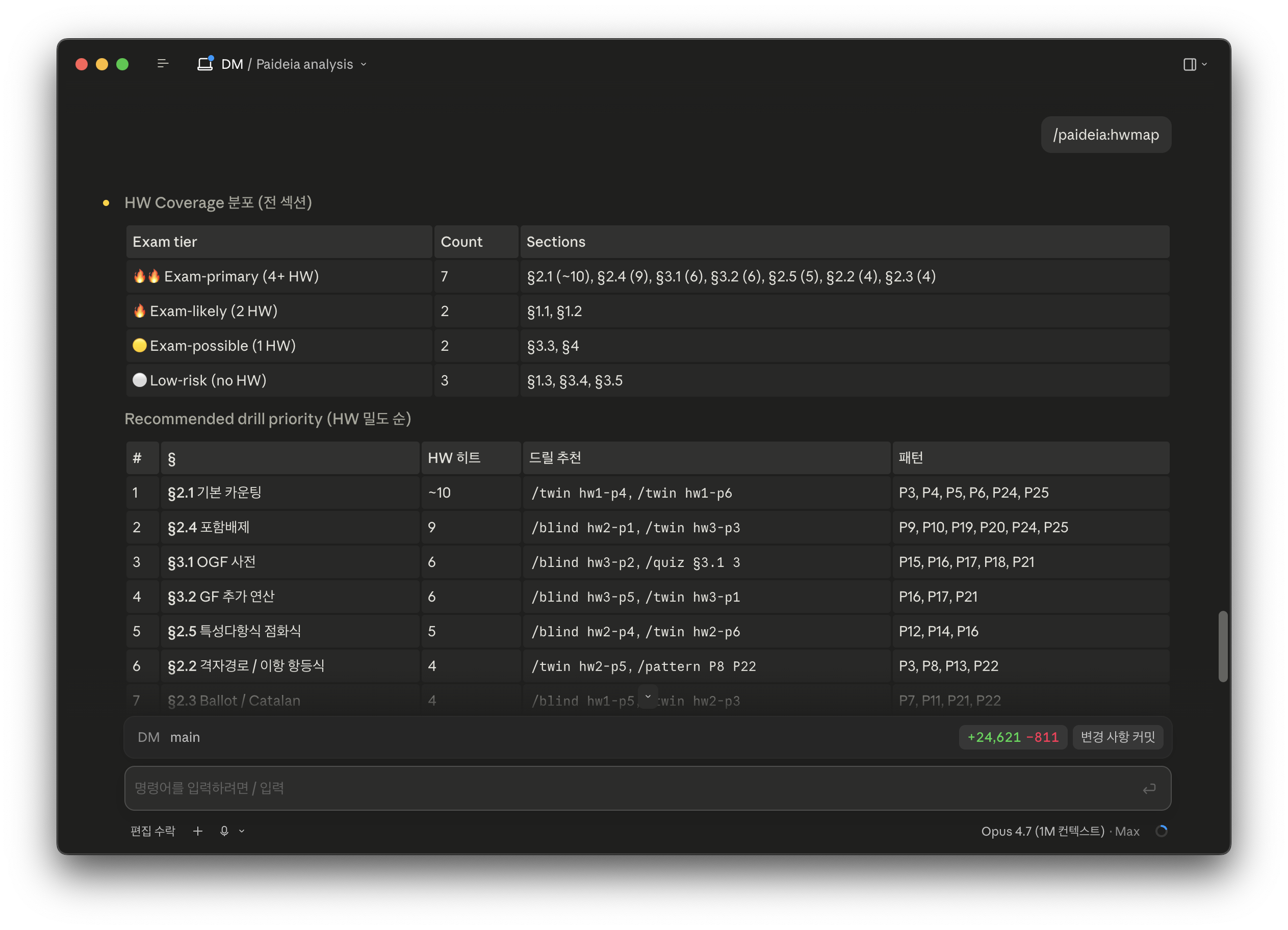Image resolution: width=1288 pixels, height=930 pixels.
Task: Click the 패턴 column header
Action: 1031,458
